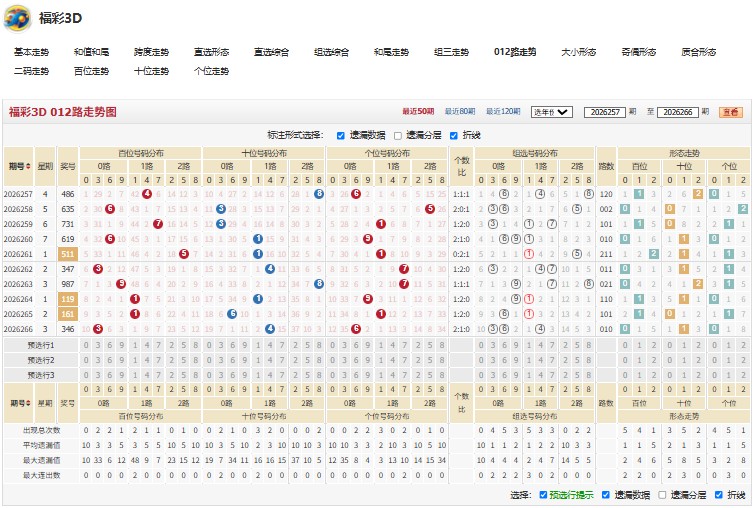754x508 pixels.
Task: Switch to 和尾走势 tab
Action: 391,52
